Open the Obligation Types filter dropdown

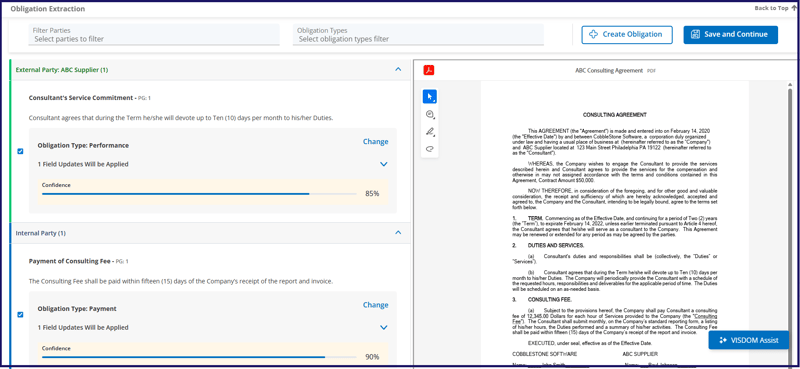point(418,35)
